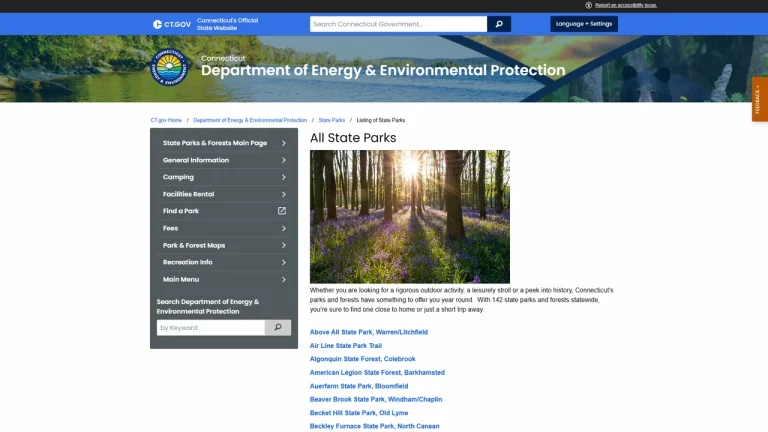Click the Connecticut Government search magnifier button
Viewport: 768px width, 432px height.
[499, 24]
